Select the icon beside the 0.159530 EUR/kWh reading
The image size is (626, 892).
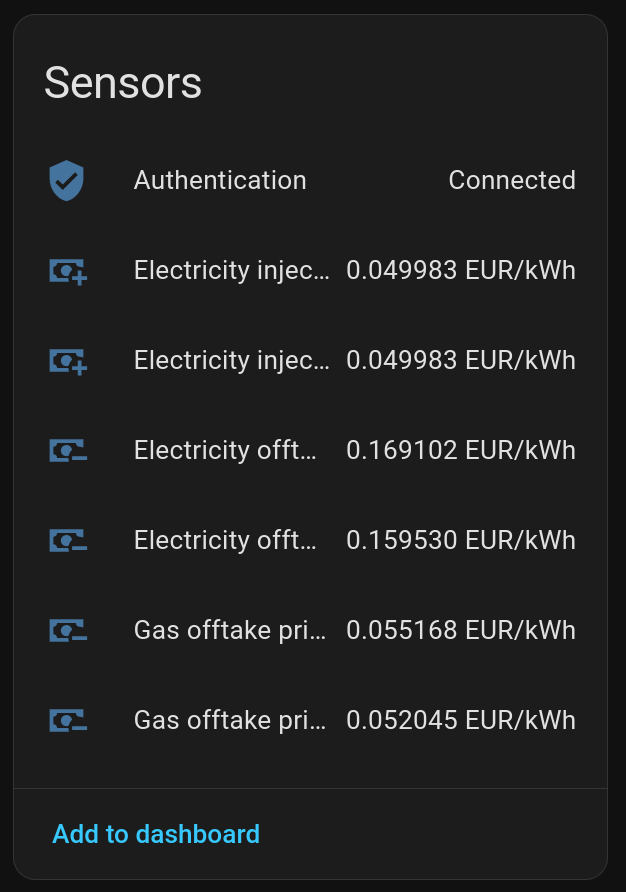coord(68,541)
